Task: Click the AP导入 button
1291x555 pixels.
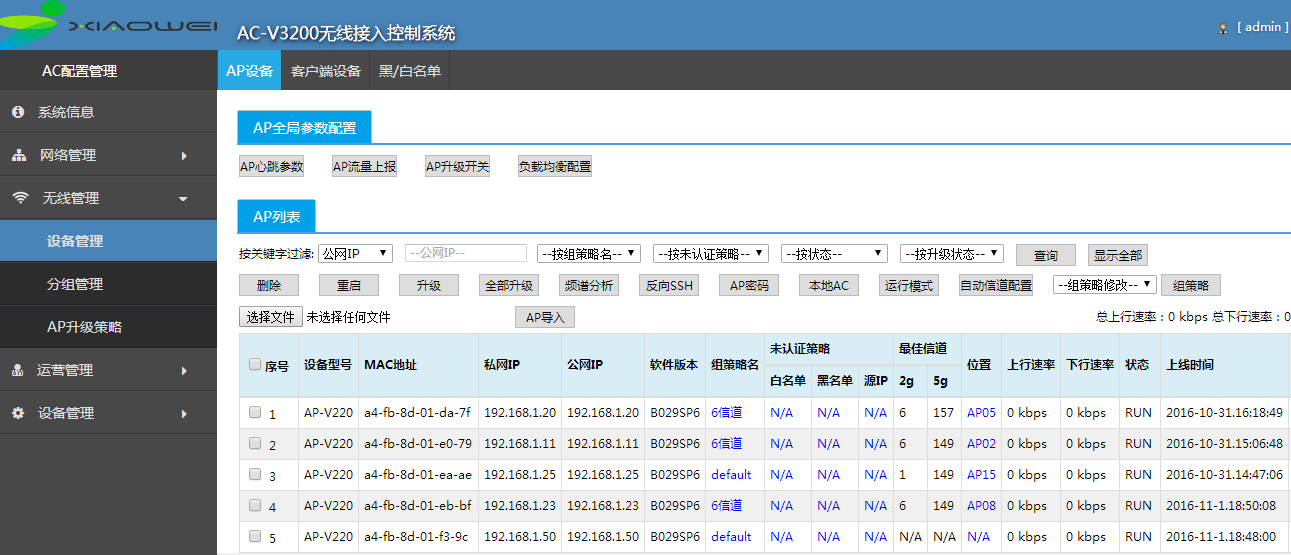Action: pos(545,317)
